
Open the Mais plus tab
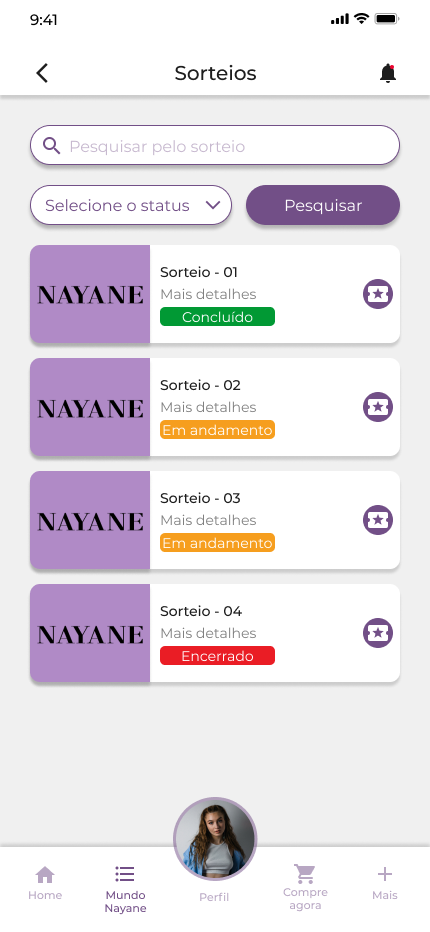385,883
